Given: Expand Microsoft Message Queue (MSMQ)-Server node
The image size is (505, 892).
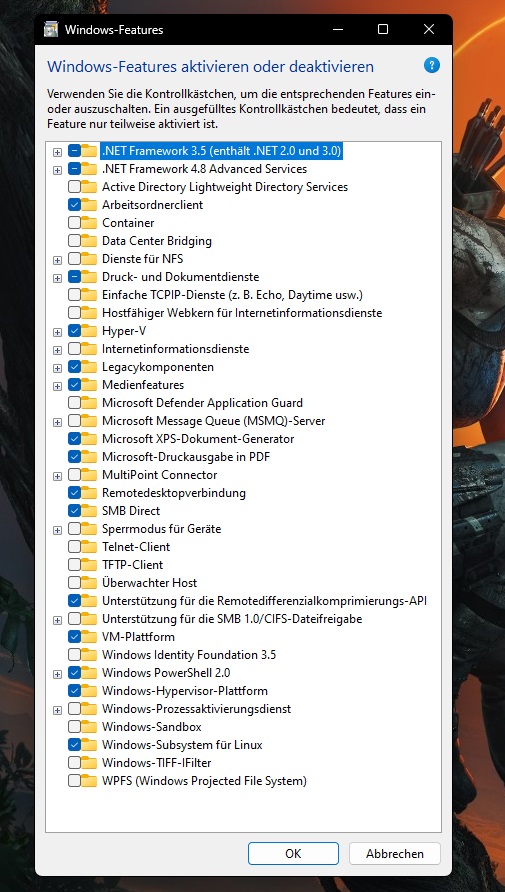Looking at the screenshot, I should [57, 422].
